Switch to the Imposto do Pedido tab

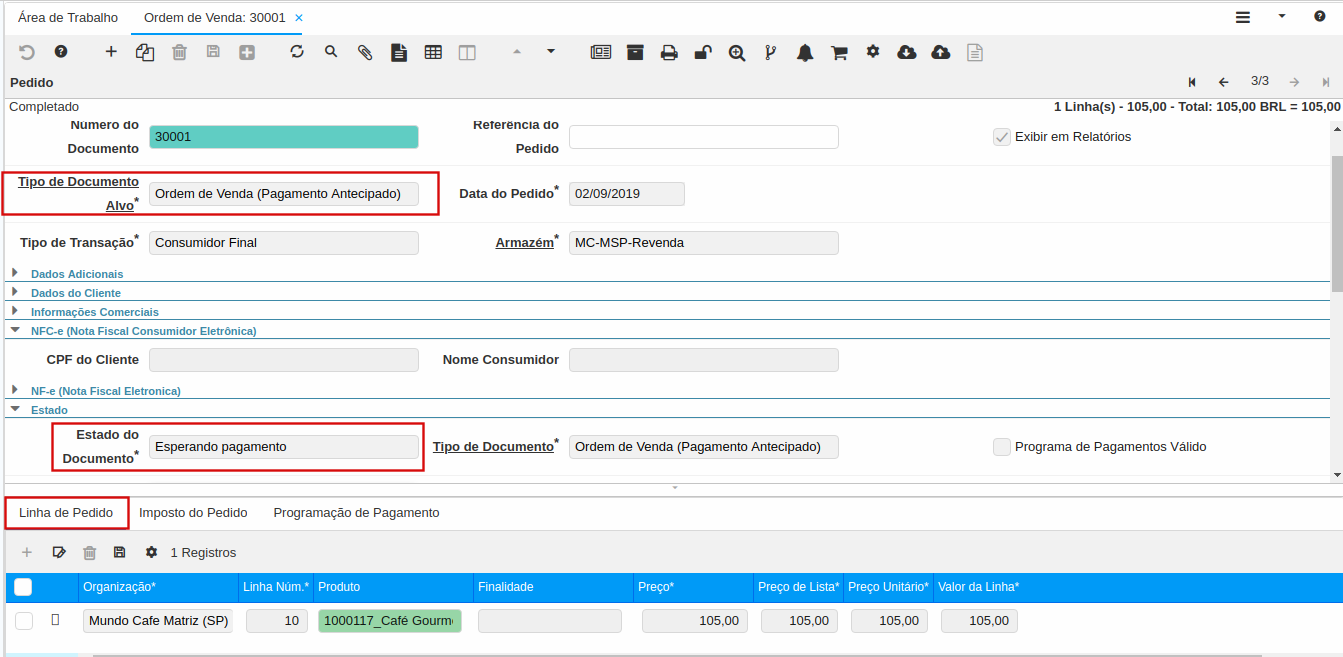(193, 513)
